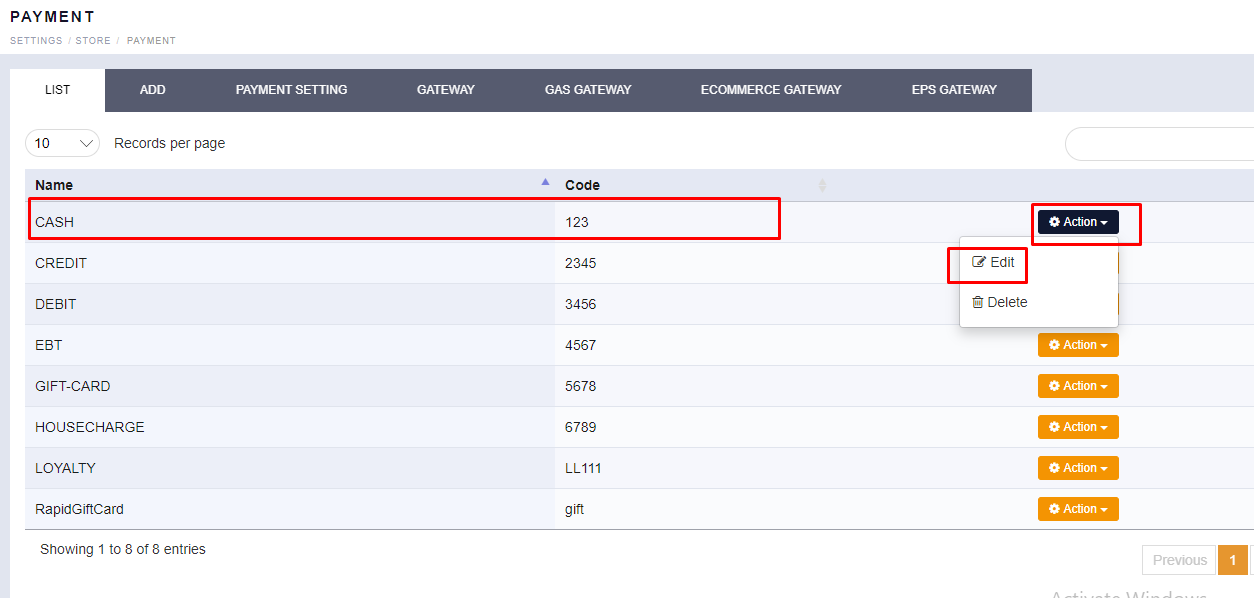
Task: Expand Action menu for HOUSECHARGE row
Action: point(1078,427)
